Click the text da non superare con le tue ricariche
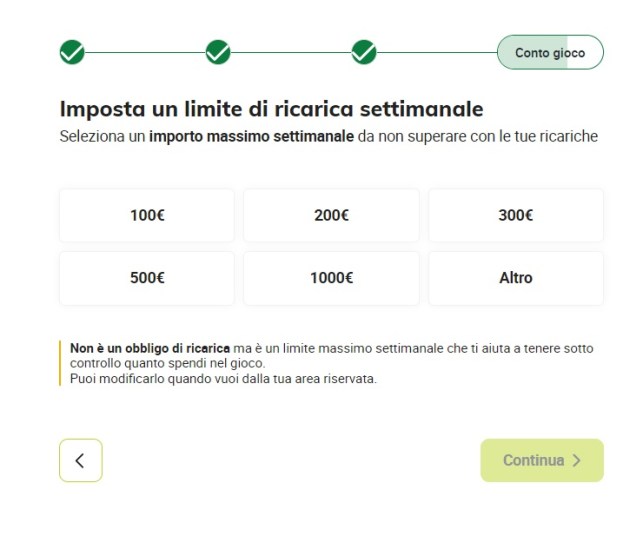This screenshot has width=643, height=536. pyautogui.click(x=478, y=136)
